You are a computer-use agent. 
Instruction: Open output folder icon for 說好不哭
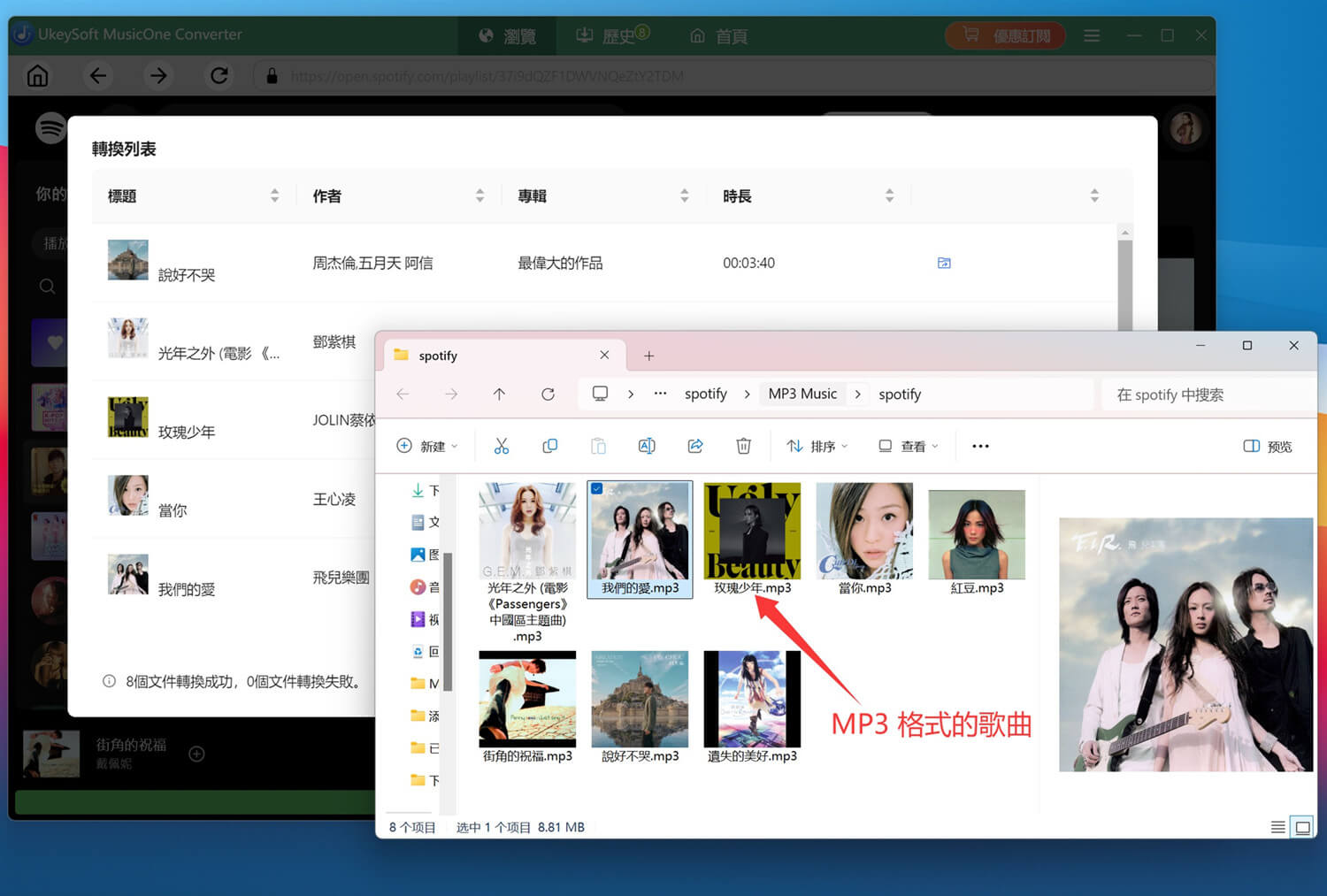944,263
